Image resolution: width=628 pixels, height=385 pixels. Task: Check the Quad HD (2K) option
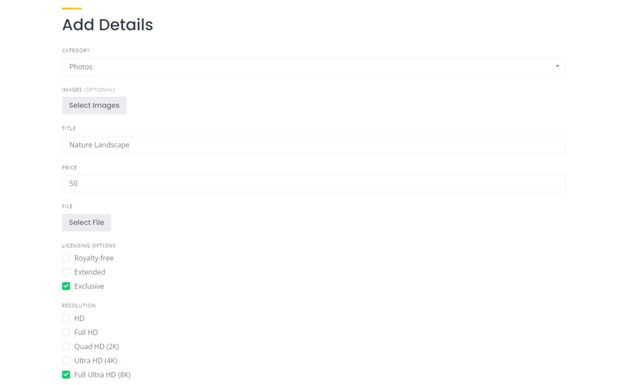(x=66, y=346)
